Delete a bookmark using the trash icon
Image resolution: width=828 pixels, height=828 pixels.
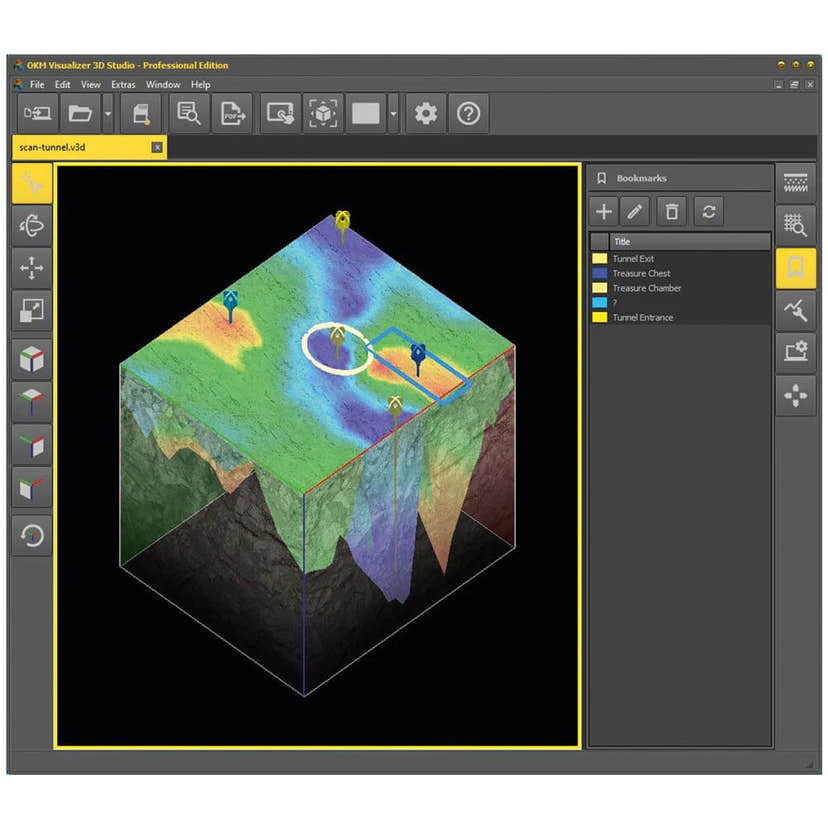(x=671, y=211)
